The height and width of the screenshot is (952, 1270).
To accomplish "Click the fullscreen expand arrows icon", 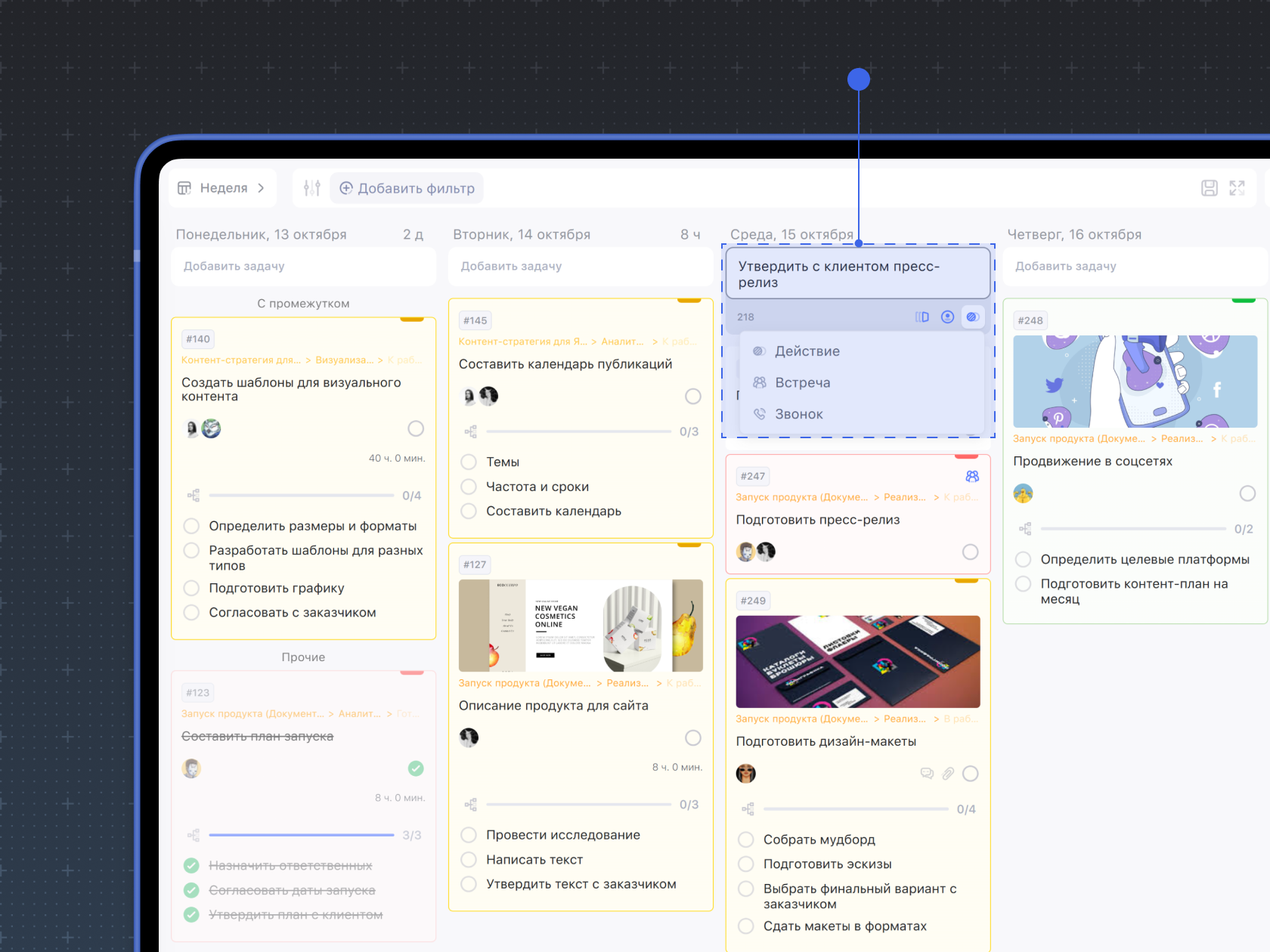I will tap(1237, 188).
